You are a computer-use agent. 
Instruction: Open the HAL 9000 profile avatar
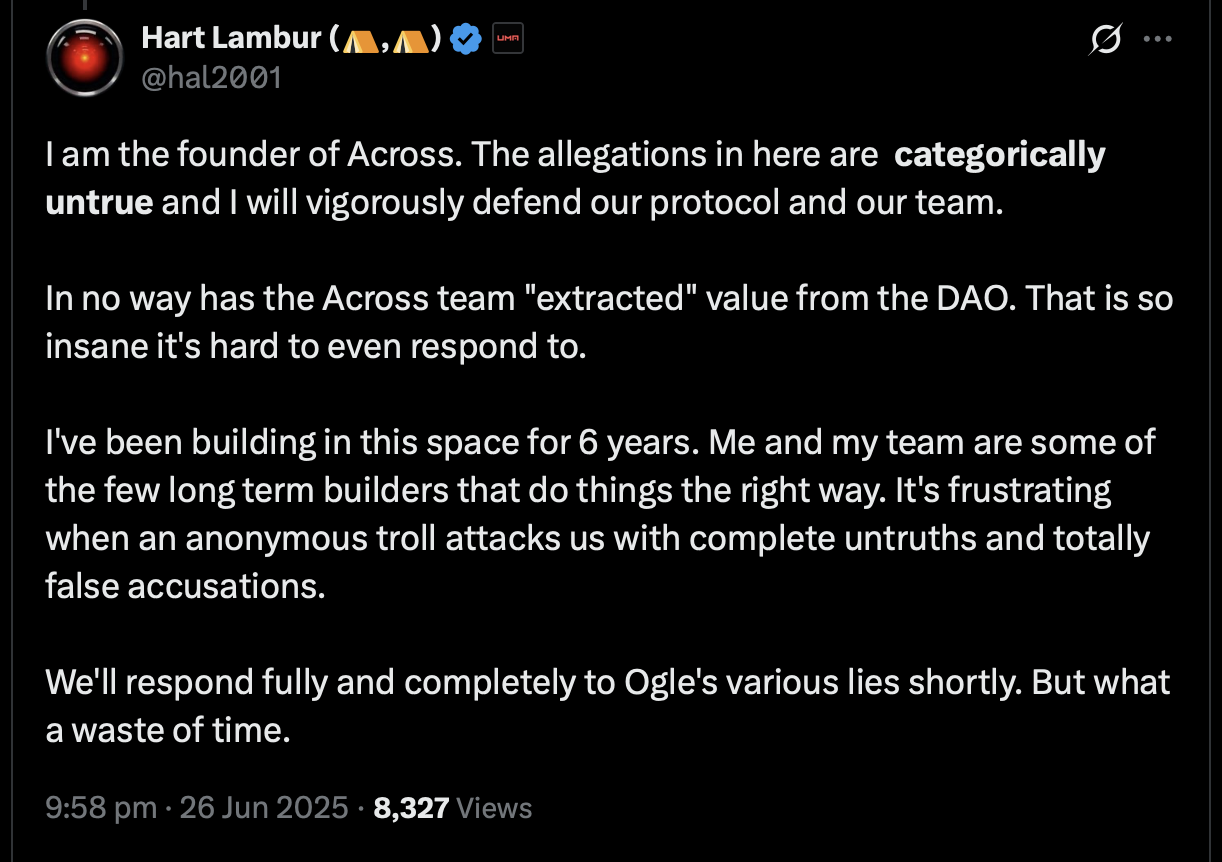[x=83, y=57]
